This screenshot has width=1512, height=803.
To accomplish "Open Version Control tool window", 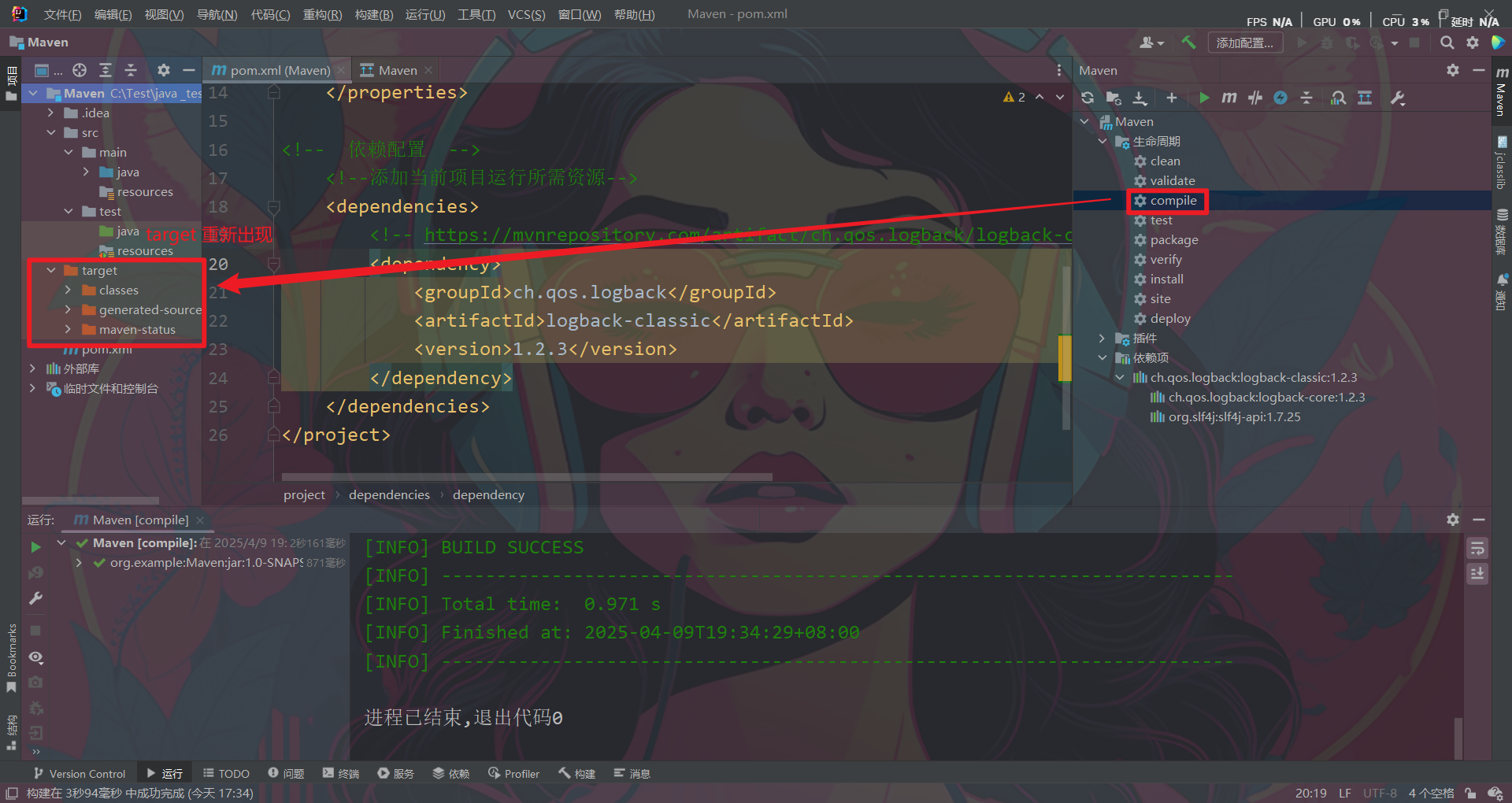I will tap(80, 774).
